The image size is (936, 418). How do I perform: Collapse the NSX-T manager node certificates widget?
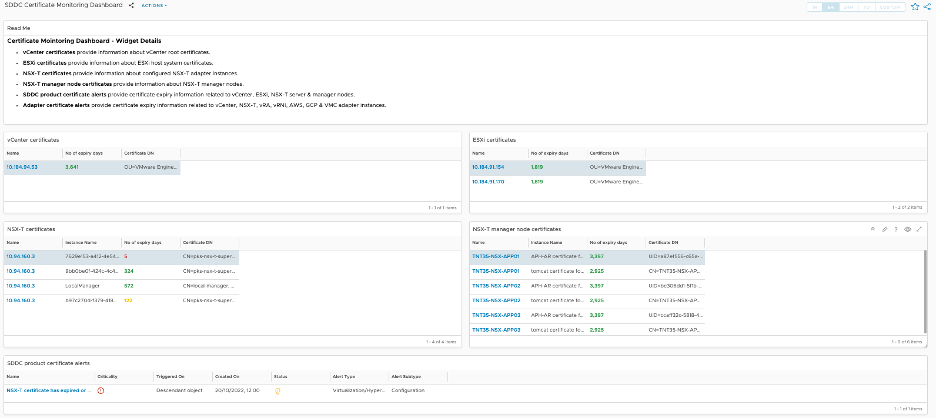871,229
